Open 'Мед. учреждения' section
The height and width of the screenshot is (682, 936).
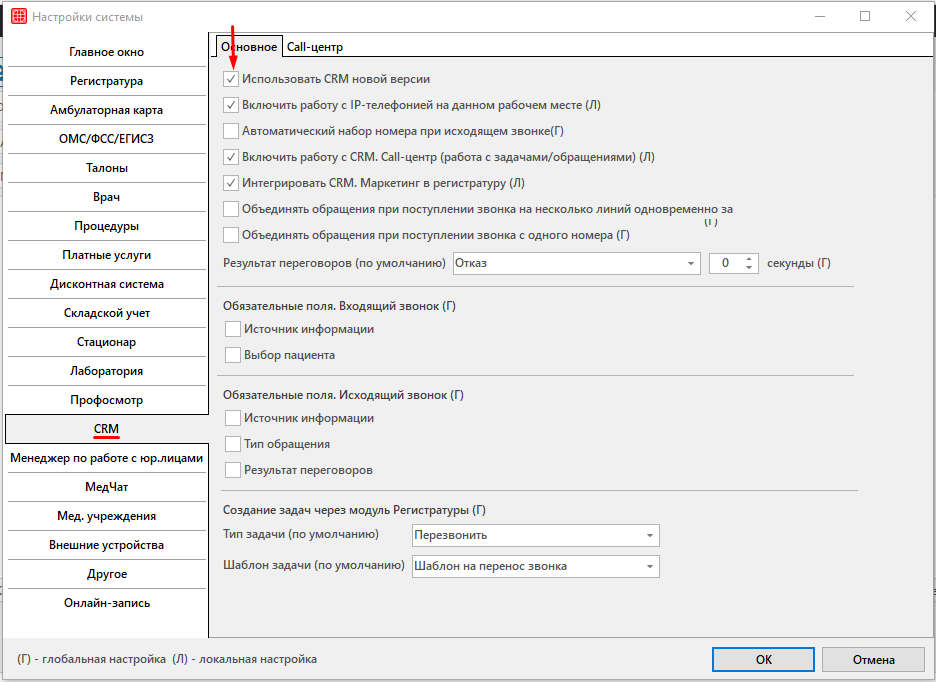[x=107, y=516]
